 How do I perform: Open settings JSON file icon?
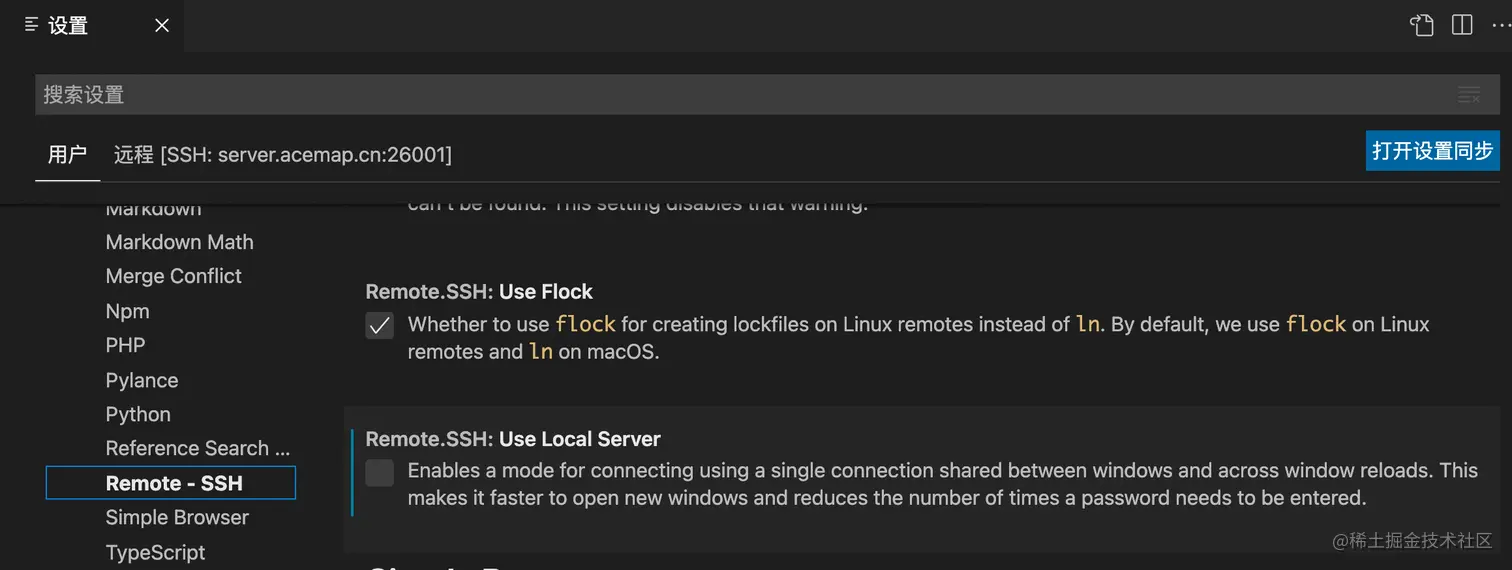coord(1422,25)
